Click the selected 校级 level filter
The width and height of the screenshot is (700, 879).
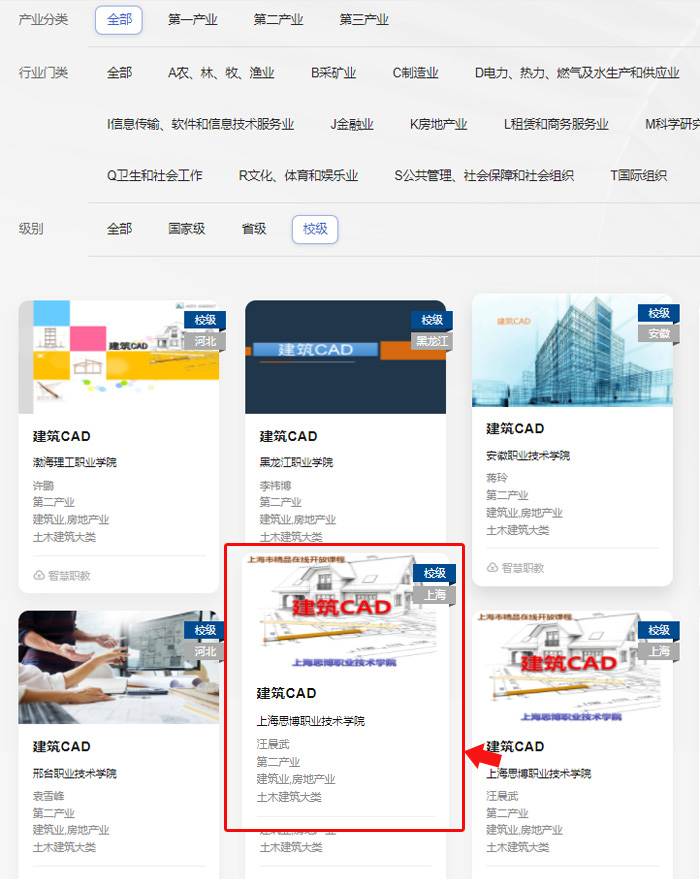[x=315, y=229]
